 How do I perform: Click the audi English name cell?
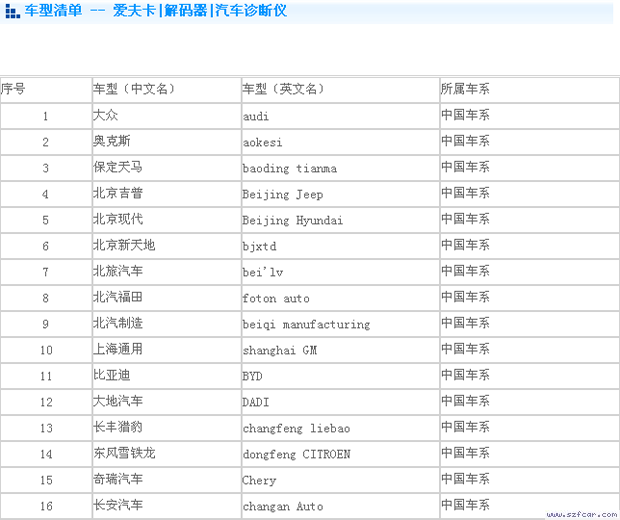click(256, 116)
